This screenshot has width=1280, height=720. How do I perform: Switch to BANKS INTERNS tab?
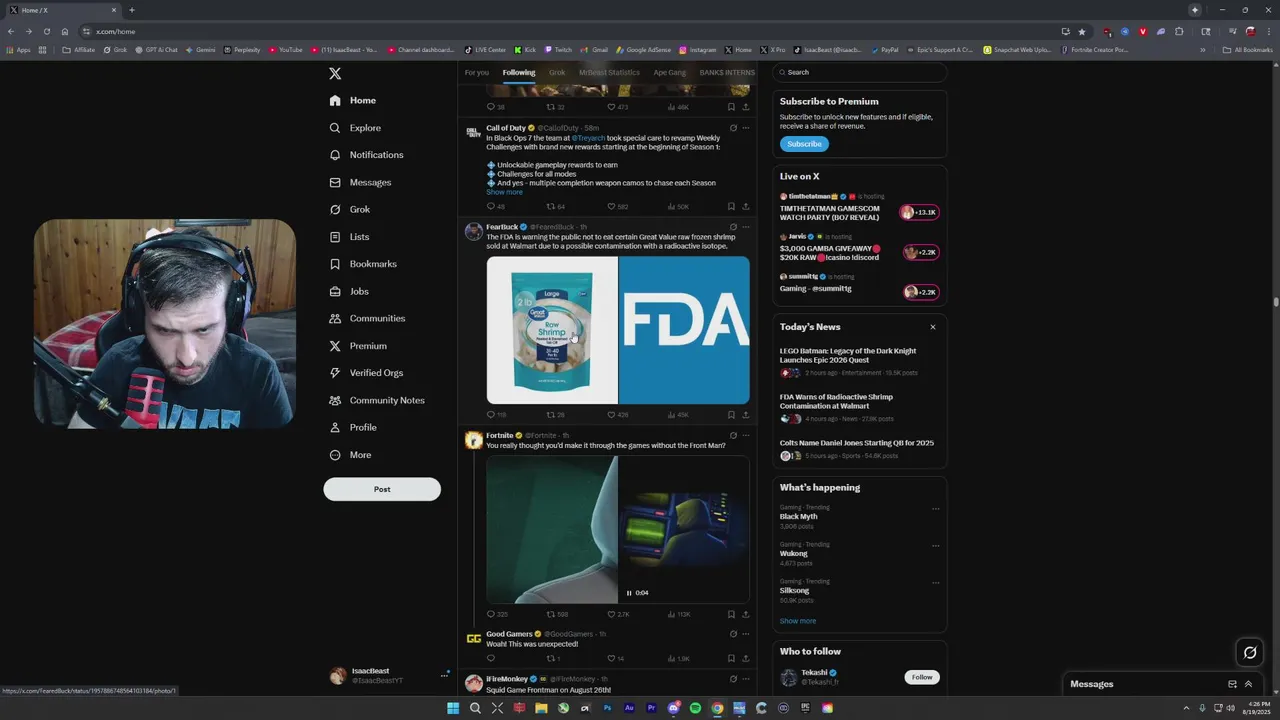coord(727,72)
